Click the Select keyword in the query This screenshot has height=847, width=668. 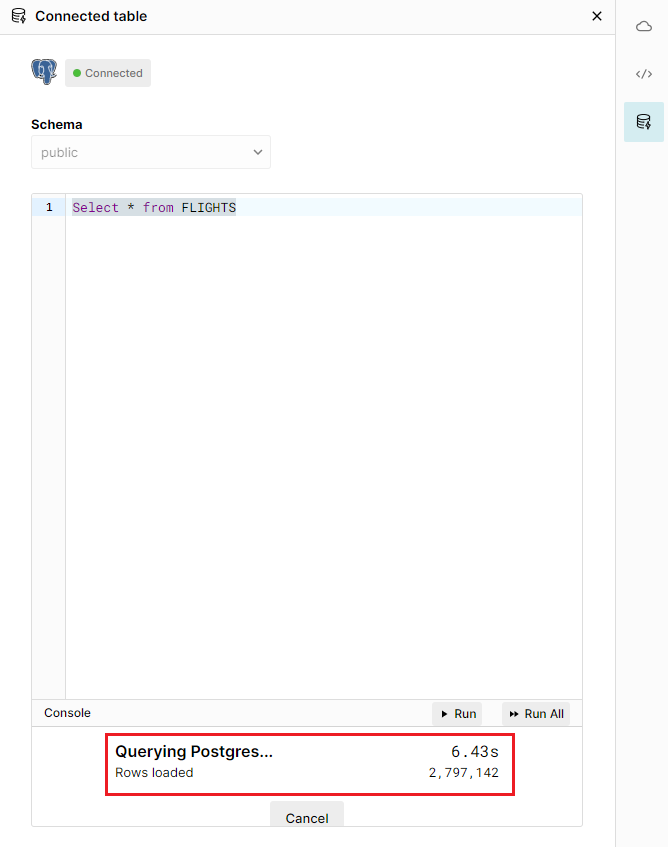95,207
